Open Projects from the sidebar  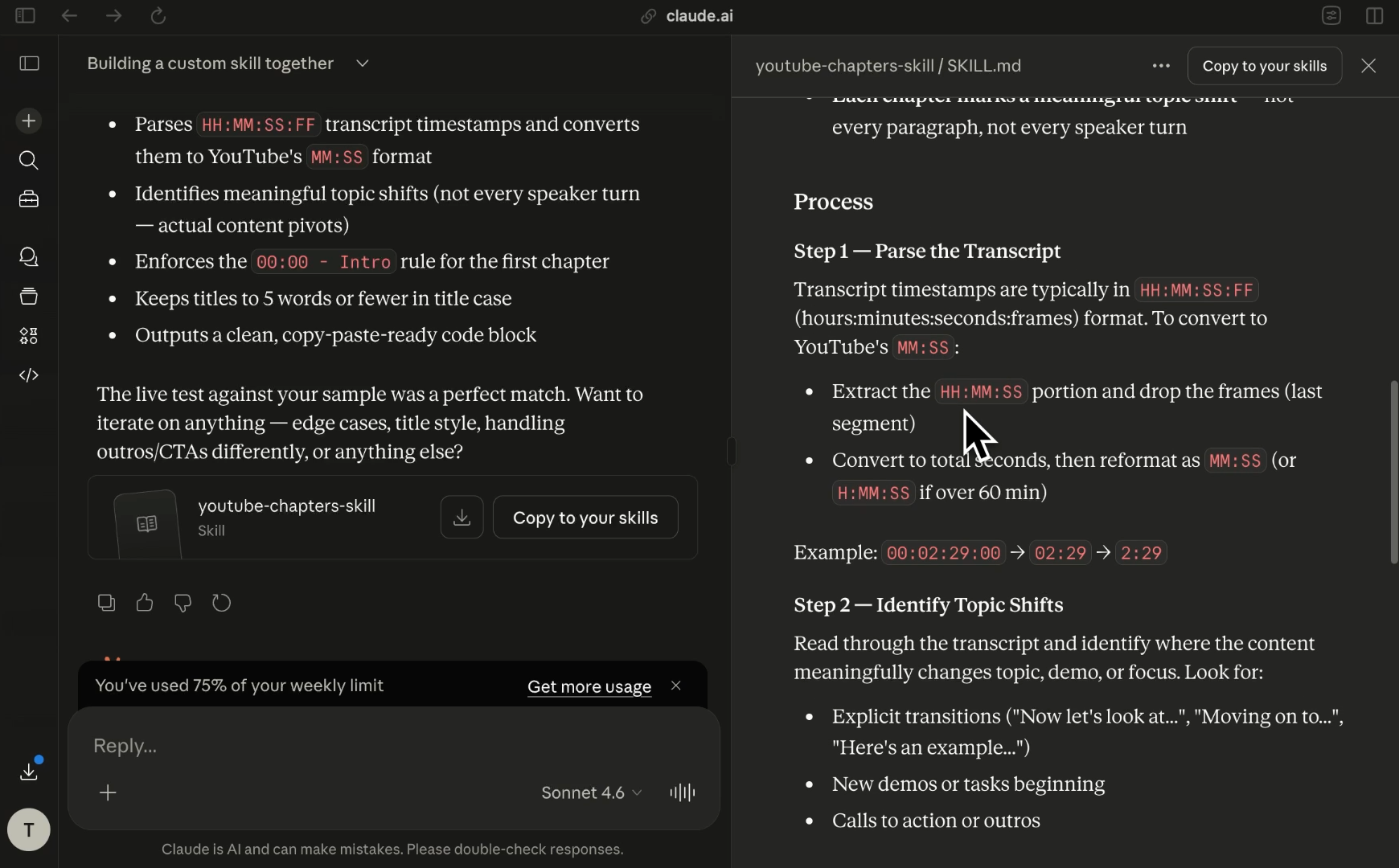29,297
